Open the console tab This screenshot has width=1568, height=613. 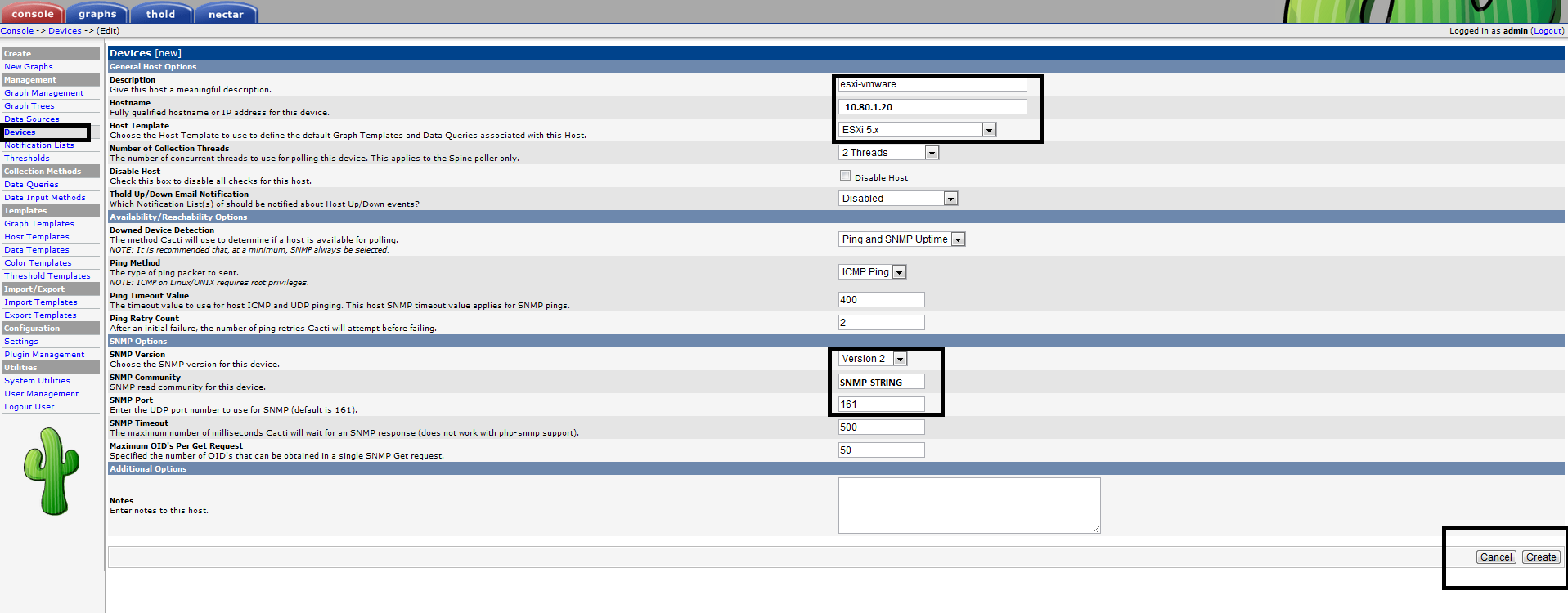point(32,13)
